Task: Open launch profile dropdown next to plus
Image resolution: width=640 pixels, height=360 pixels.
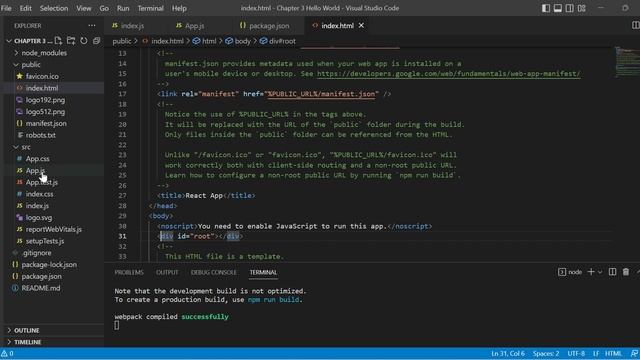Action: pyautogui.click(x=600, y=272)
